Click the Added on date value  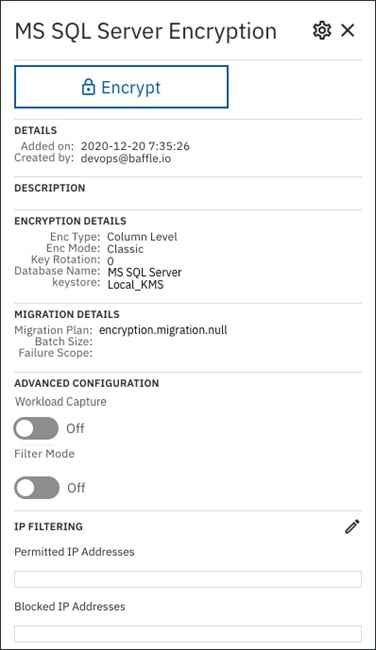pyautogui.click(x=135, y=146)
